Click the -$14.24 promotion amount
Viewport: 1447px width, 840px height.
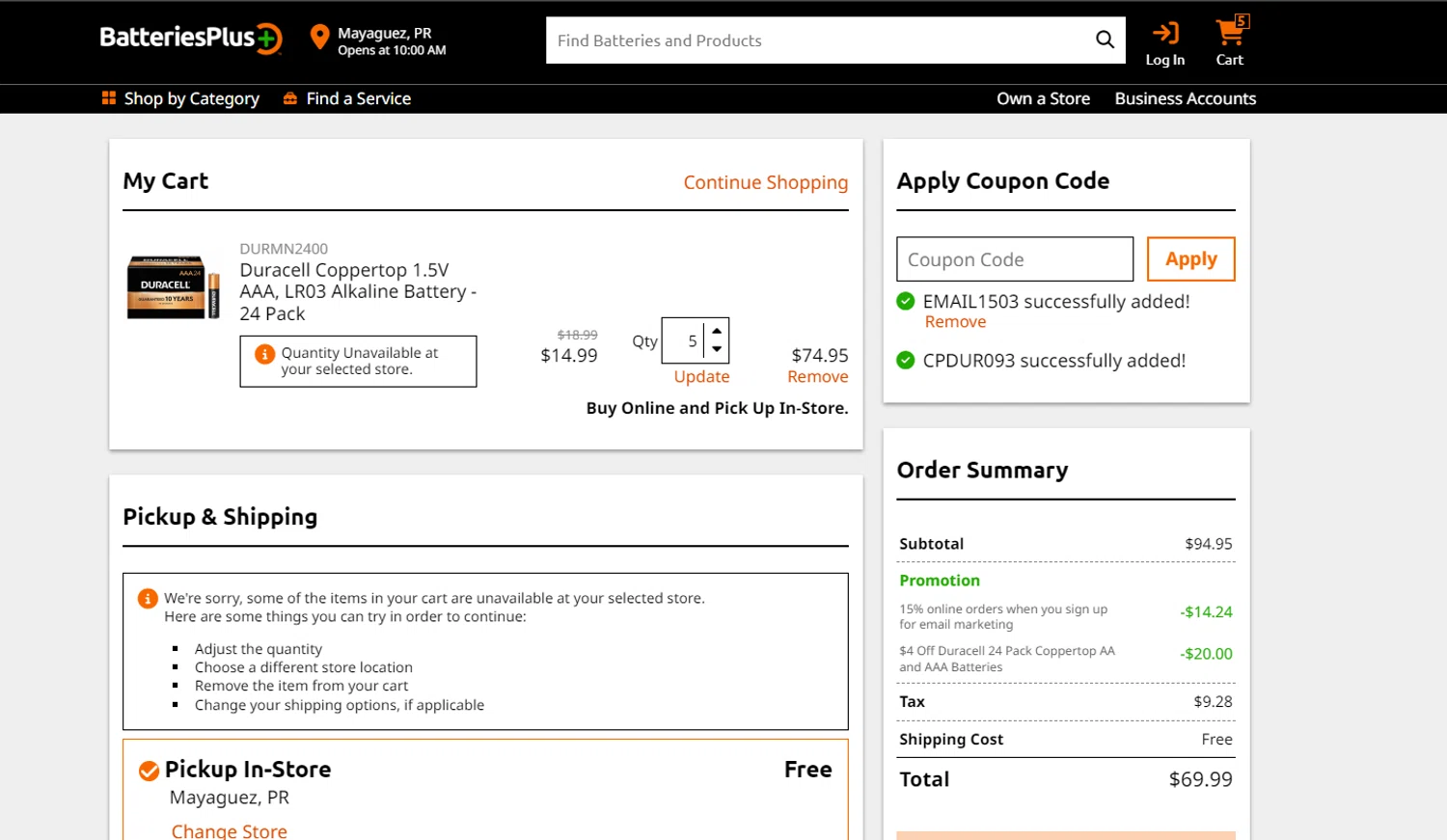(1206, 611)
